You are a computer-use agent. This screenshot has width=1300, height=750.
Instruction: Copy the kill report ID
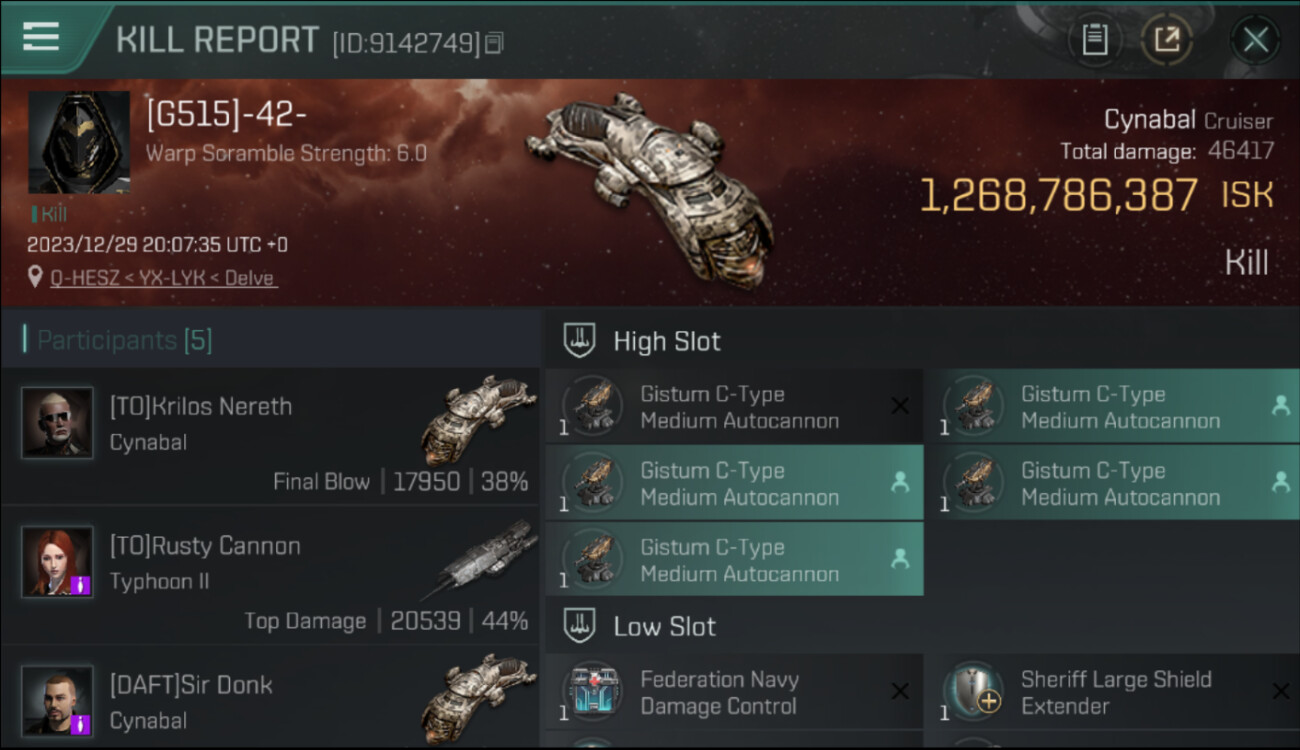point(495,42)
